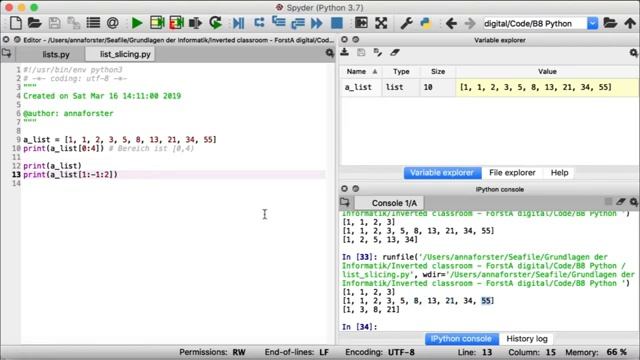The image size is (640, 360).
Task: Click the @ symbol finder icon
Action: coord(112,23)
